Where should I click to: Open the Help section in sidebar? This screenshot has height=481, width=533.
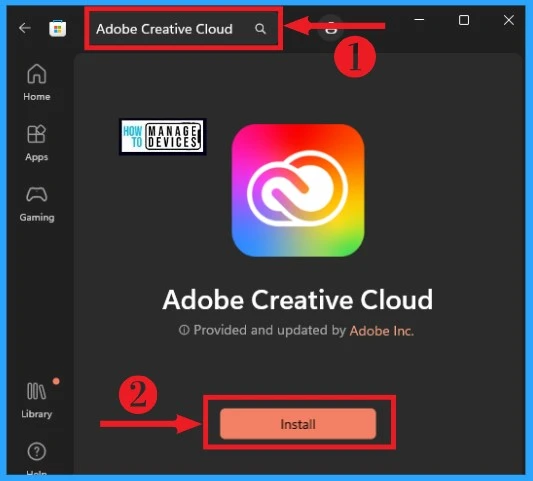pos(37,458)
